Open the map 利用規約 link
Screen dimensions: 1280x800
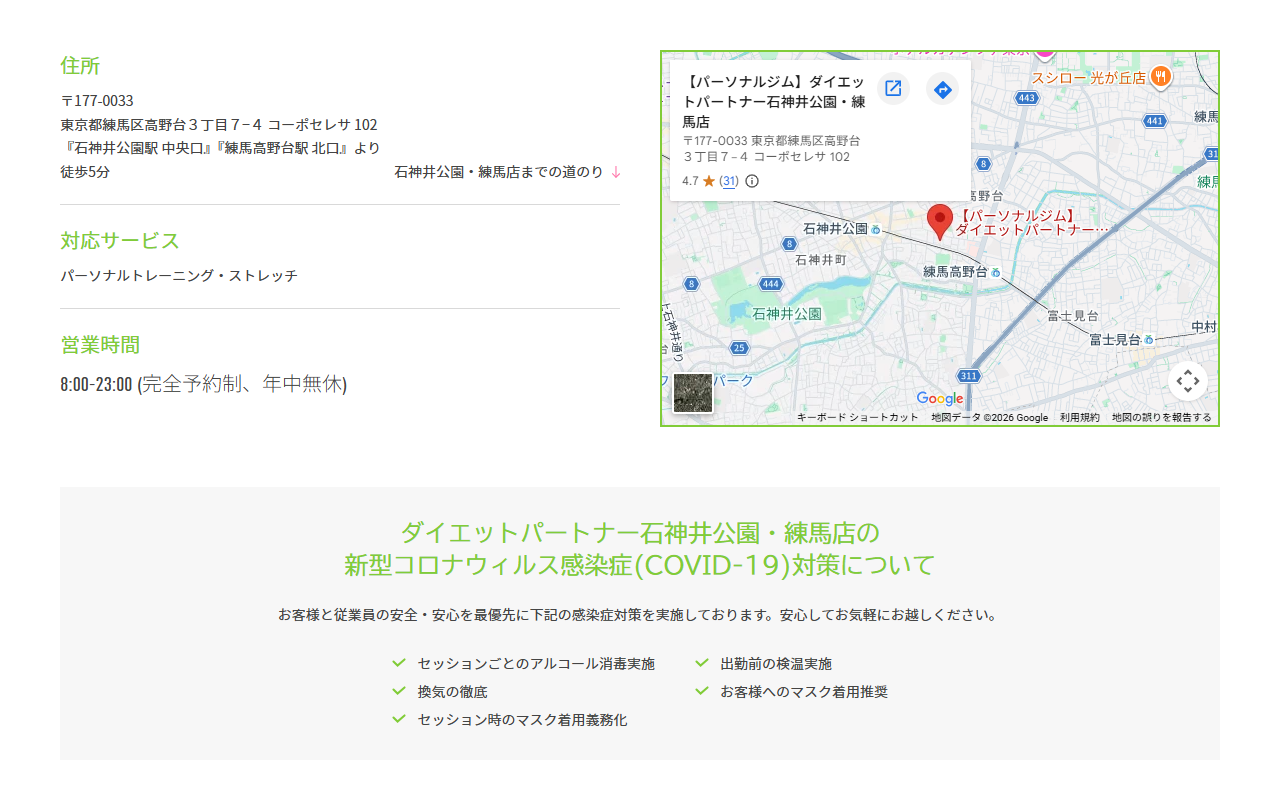1079,418
